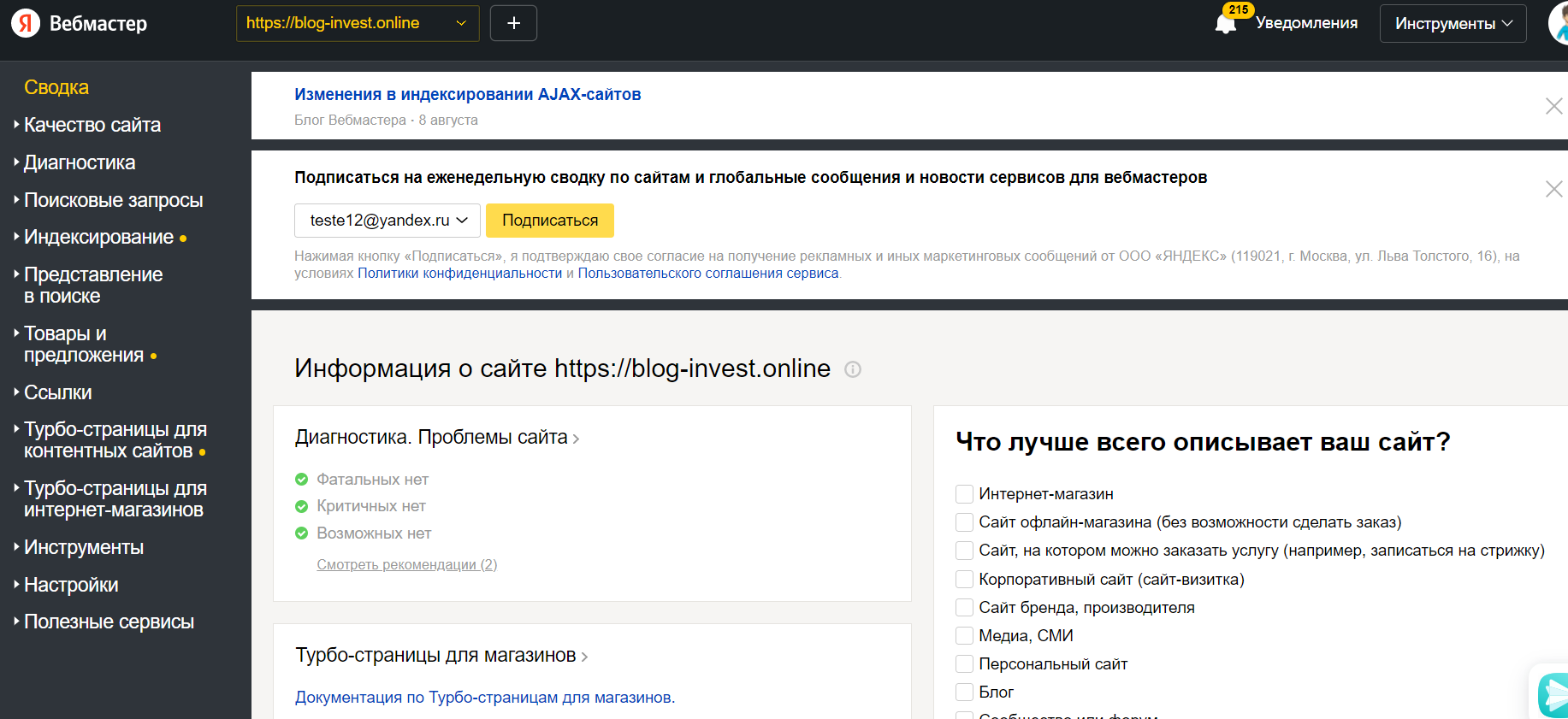The height and width of the screenshot is (719, 1568).
Task: Open the teste12@yandex.ru email dropdown
Action: (x=388, y=221)
